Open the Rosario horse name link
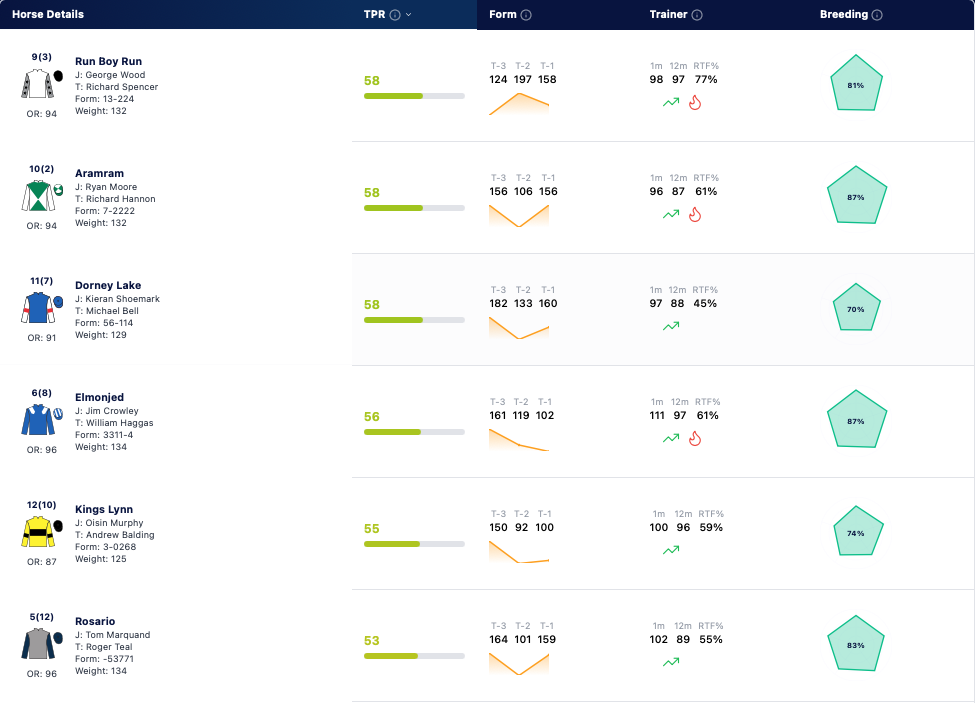The image size is (975, 703). pos(95,622)
